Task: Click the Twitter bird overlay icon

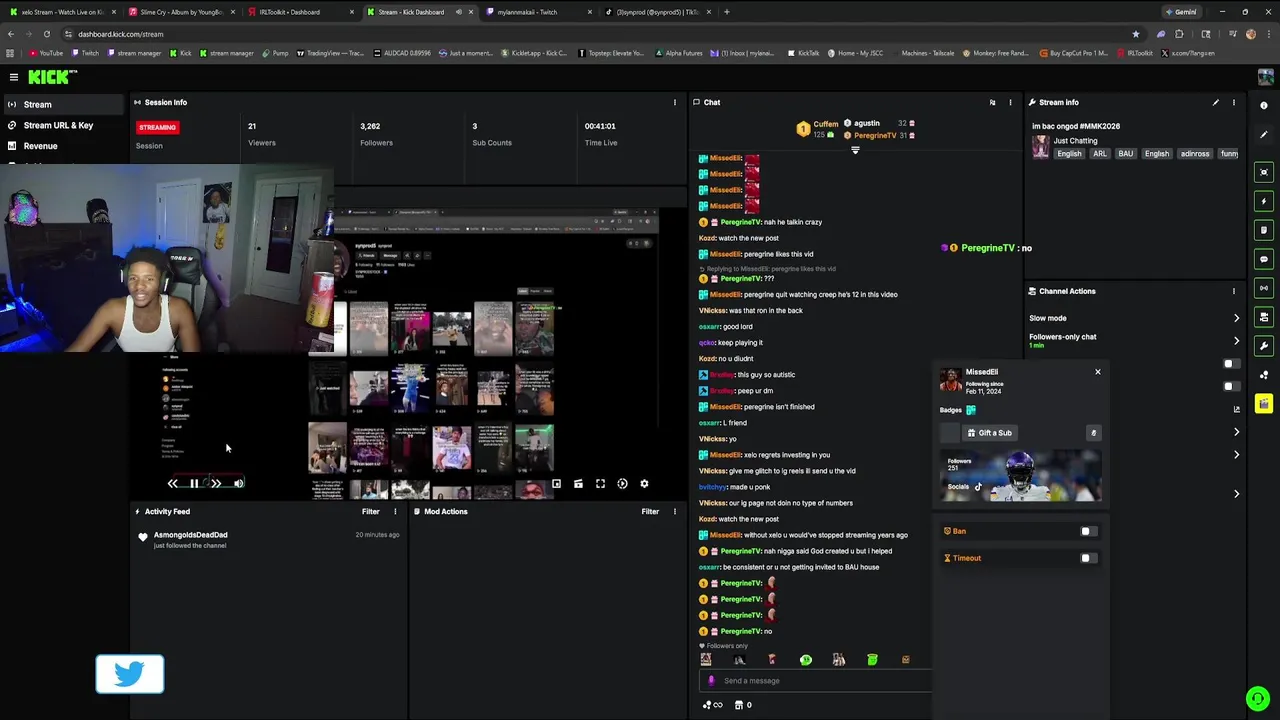Action: pos(130,675)
